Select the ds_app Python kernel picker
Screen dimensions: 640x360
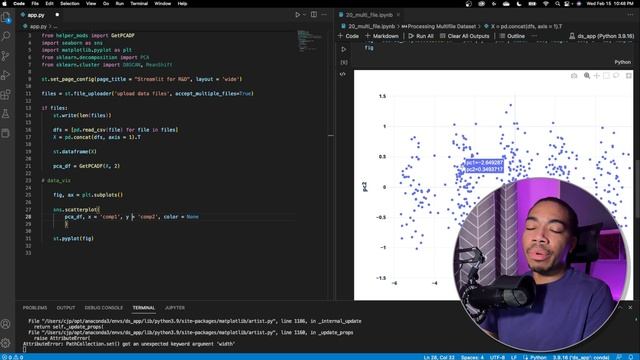coord(602,36)
